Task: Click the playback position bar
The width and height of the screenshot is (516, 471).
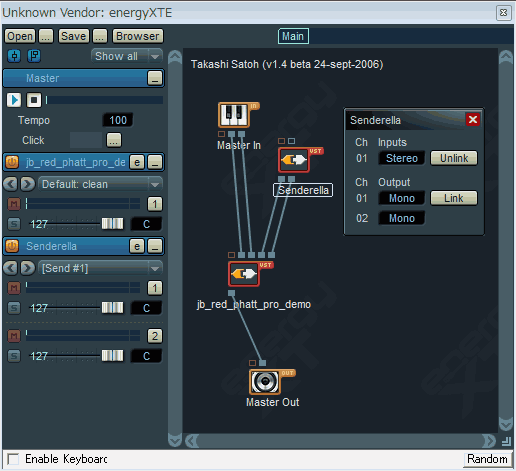Action: [x=104, y=100]
